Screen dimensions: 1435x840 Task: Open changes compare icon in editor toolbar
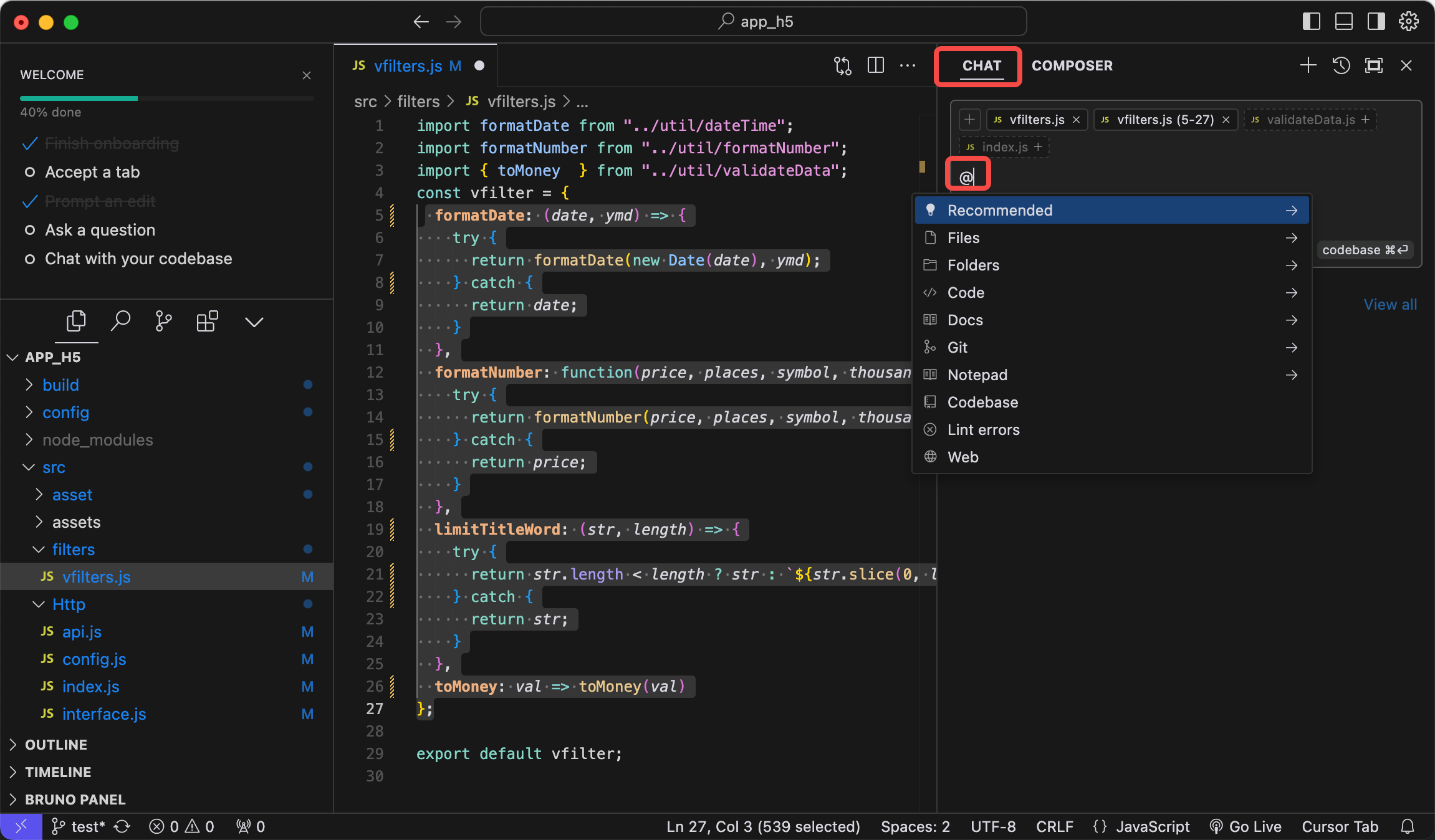click(843, 65)
